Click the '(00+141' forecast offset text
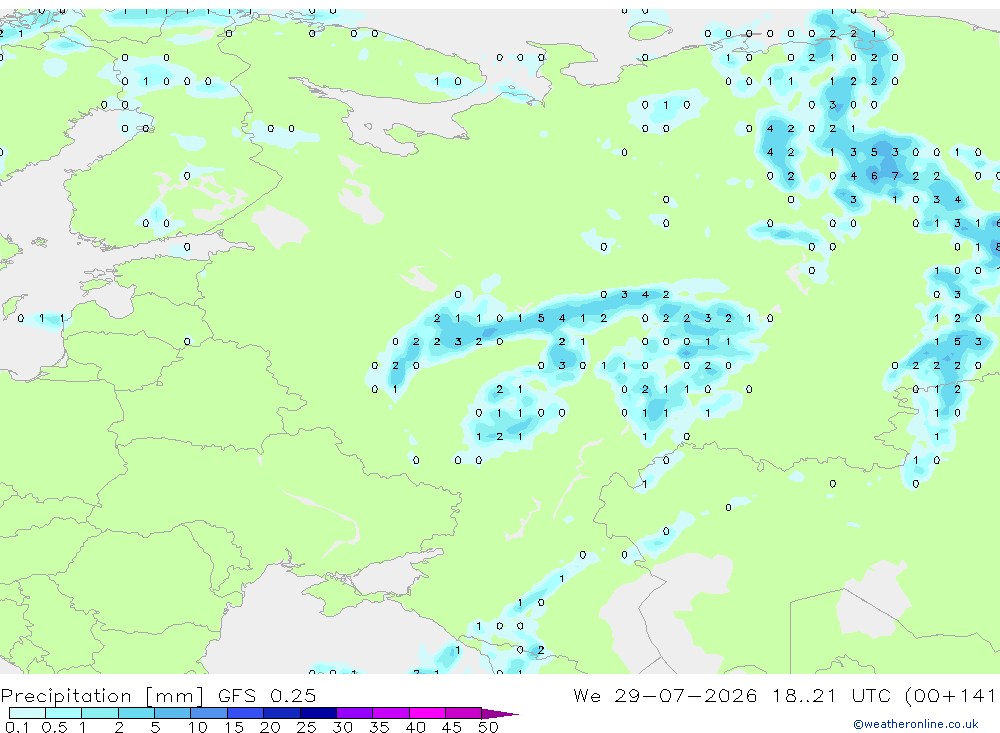This screenshot has height=733, width=1000. point(950,696)
